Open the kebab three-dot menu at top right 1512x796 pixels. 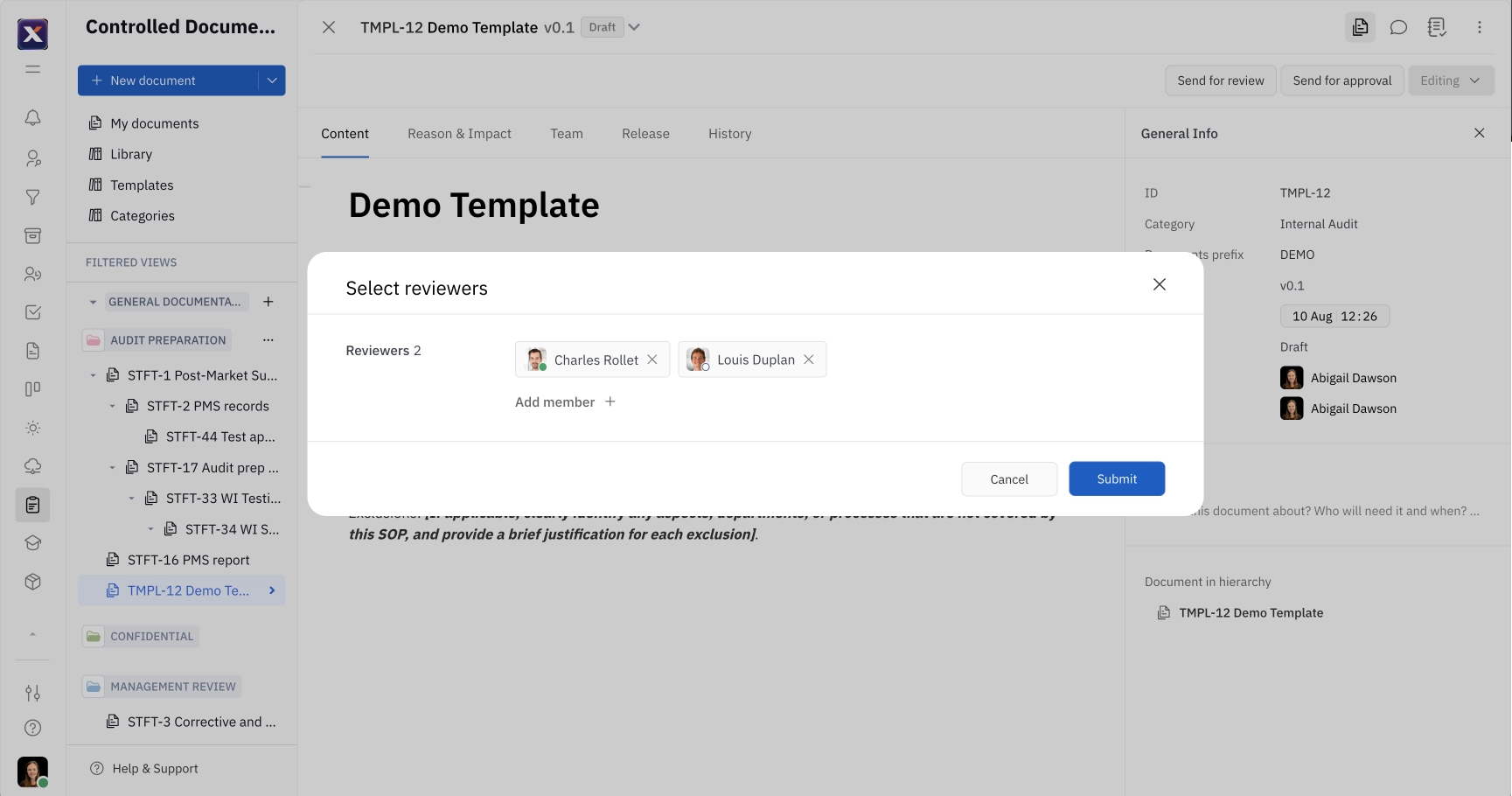pos(1479,27)
